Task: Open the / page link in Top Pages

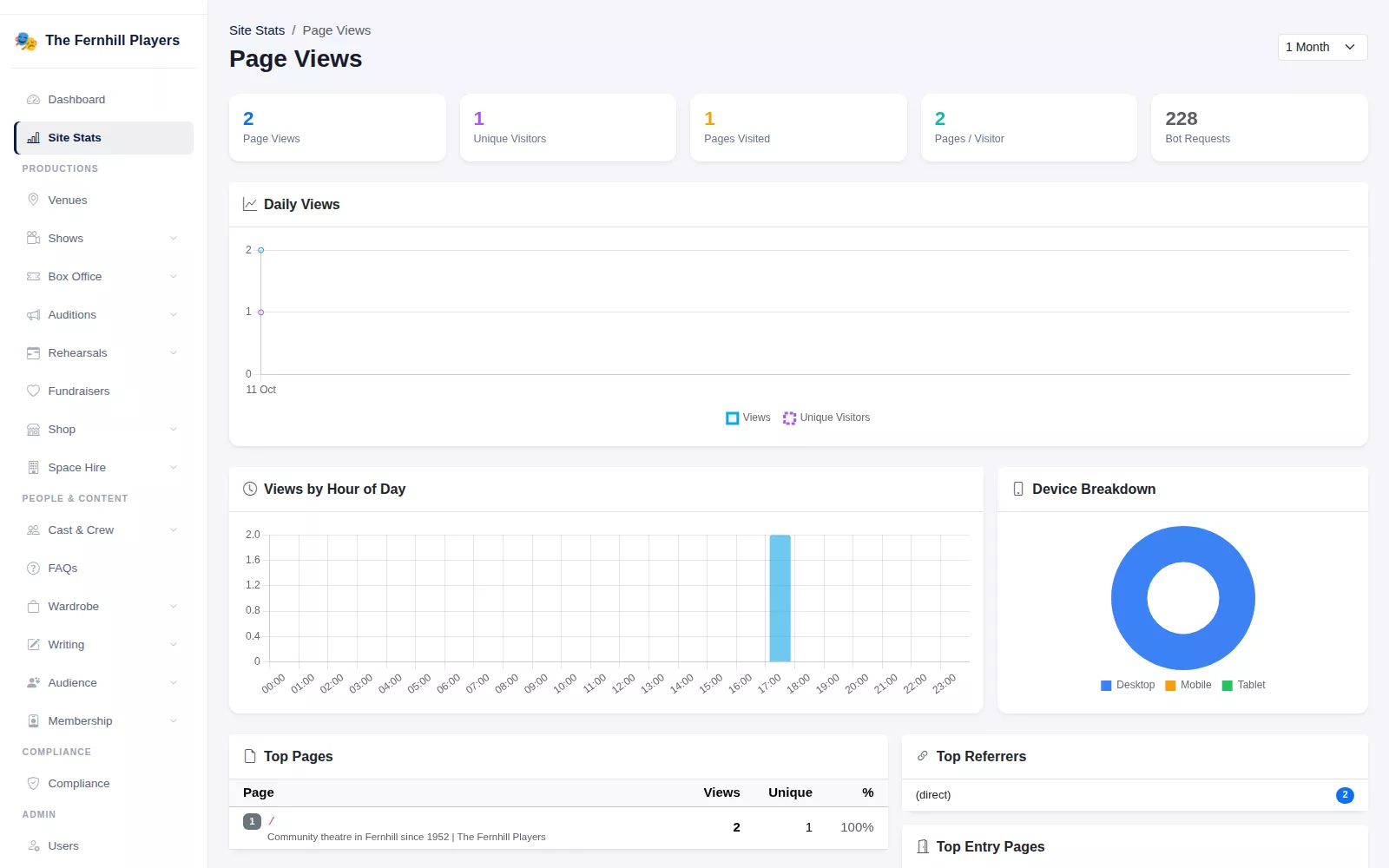Action: coord(272,821)
